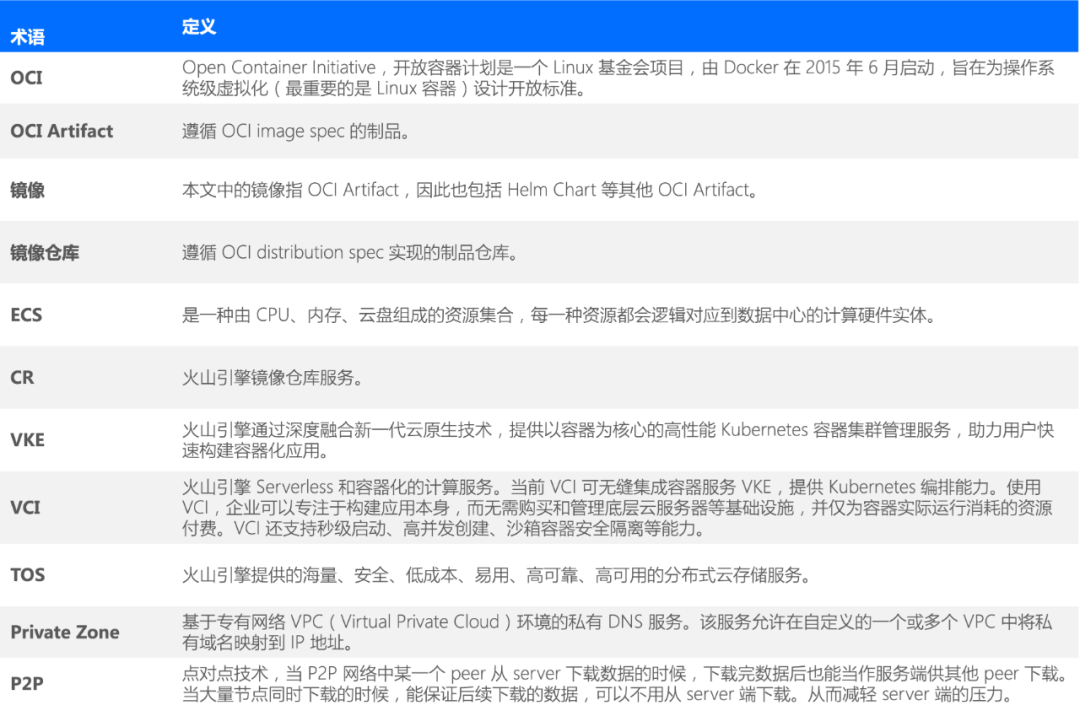Click the definition mentioning Helm Chart

(470, 190)
